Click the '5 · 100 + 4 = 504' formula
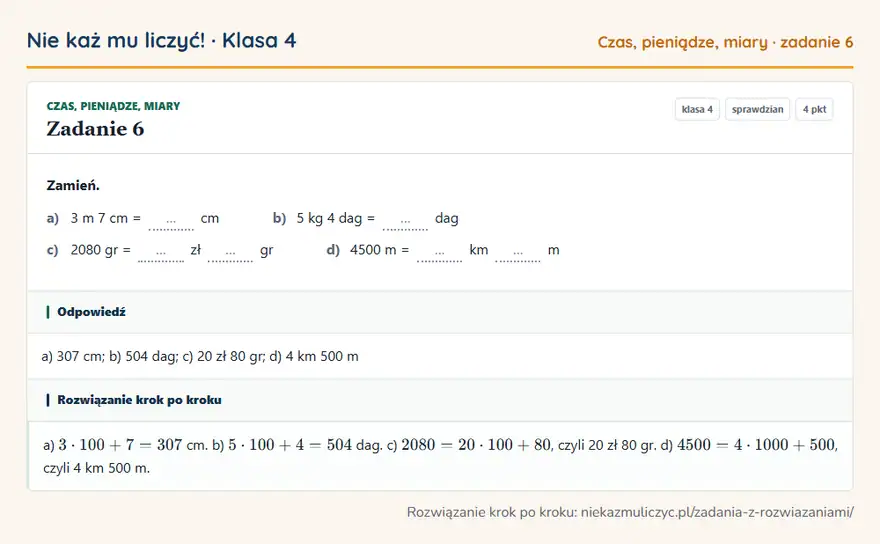Screen dimensions: 880x544 point(290,445)
